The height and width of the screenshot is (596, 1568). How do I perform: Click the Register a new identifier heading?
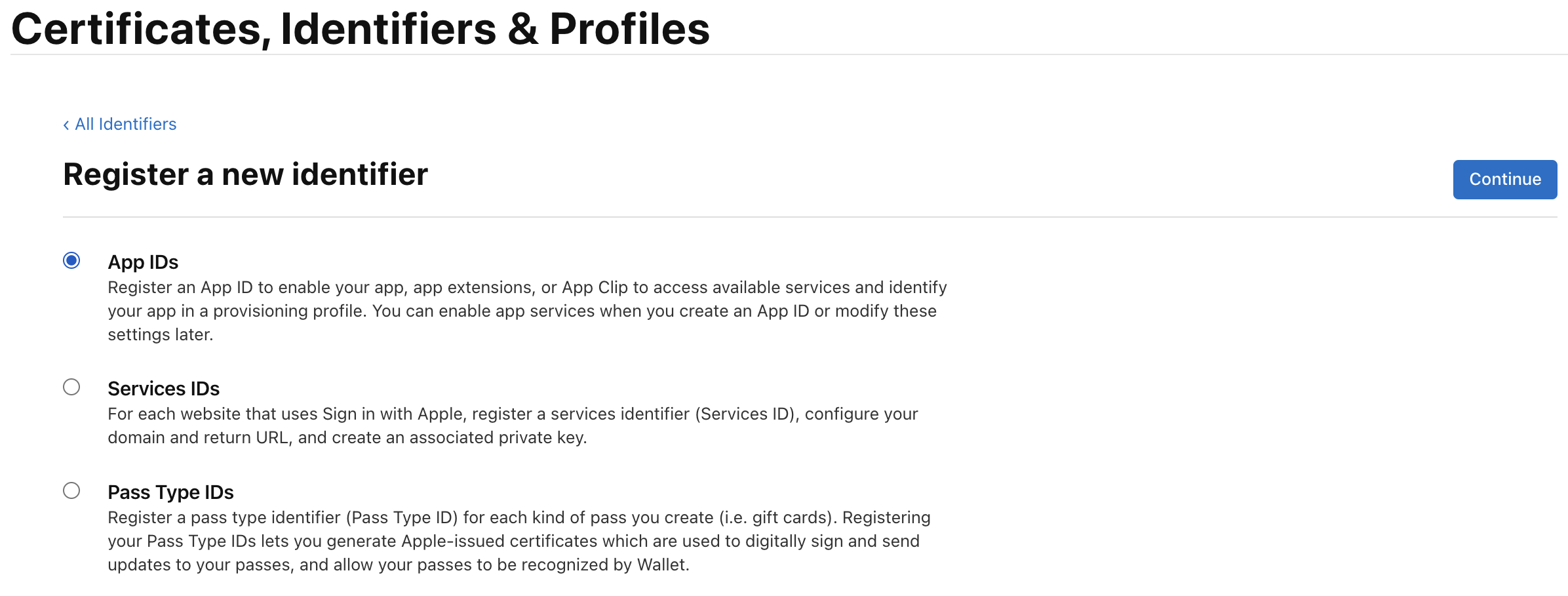point(245,174)
